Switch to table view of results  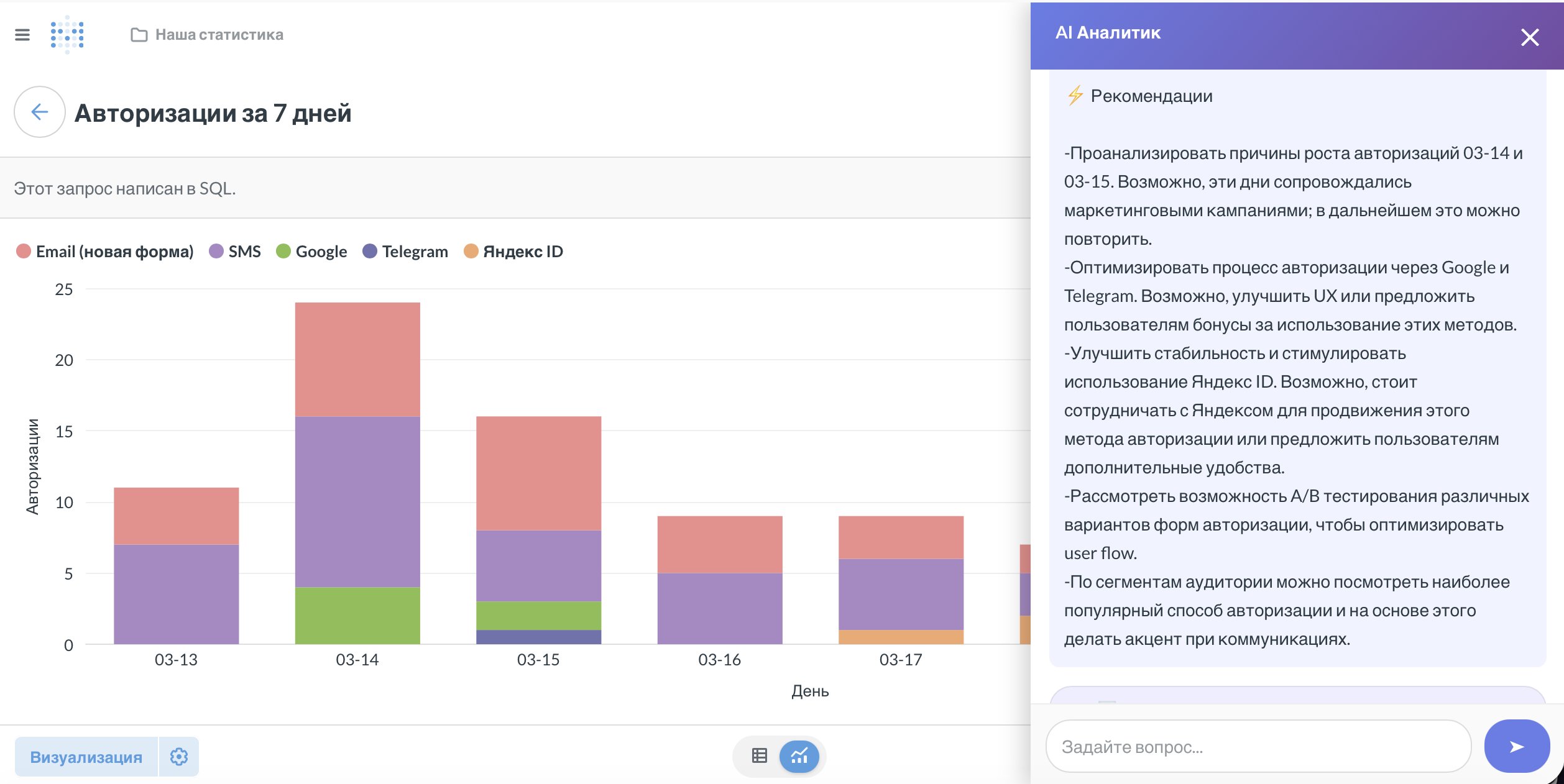(759, 756)
